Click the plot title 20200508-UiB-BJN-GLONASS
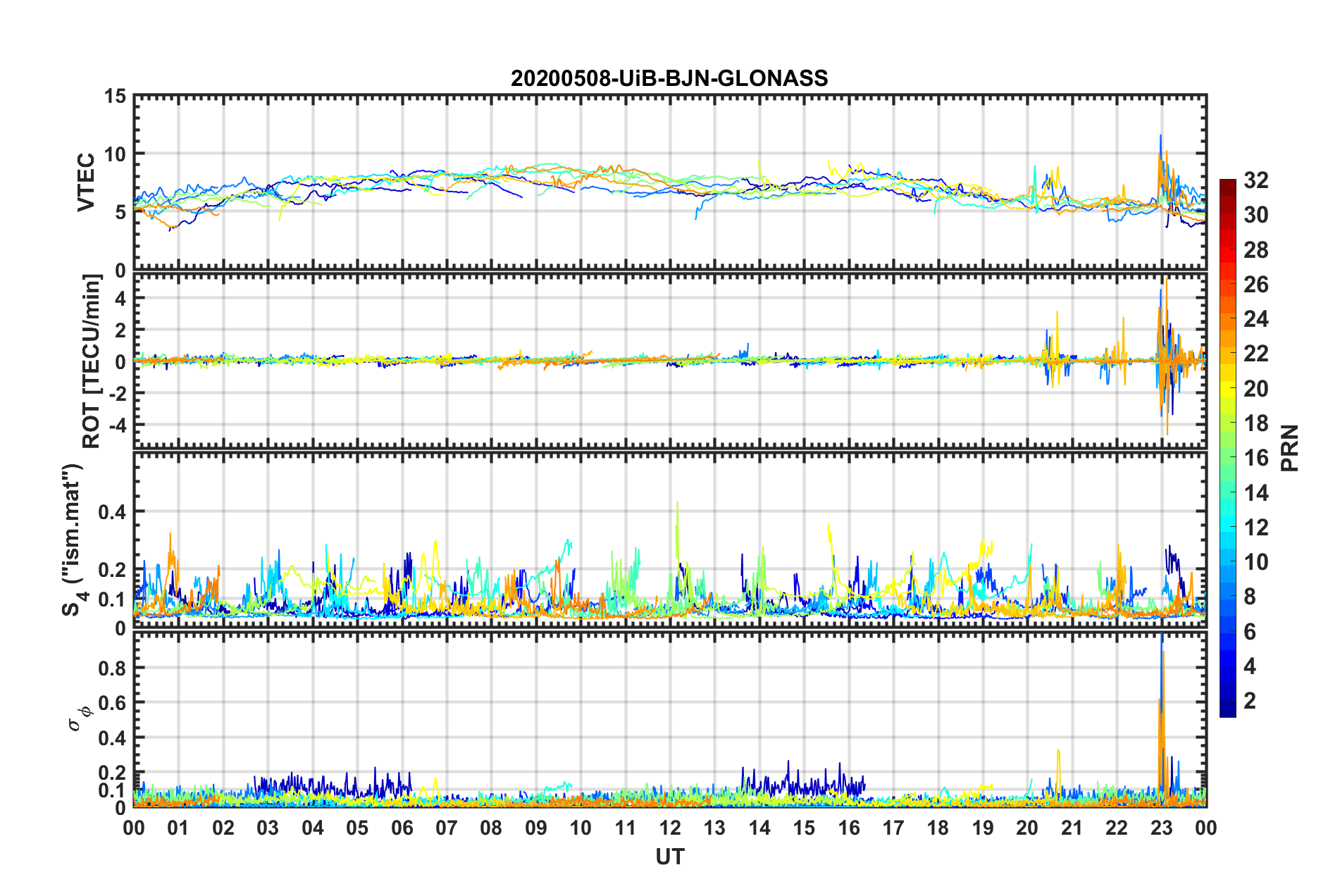 tap(669, 78)
